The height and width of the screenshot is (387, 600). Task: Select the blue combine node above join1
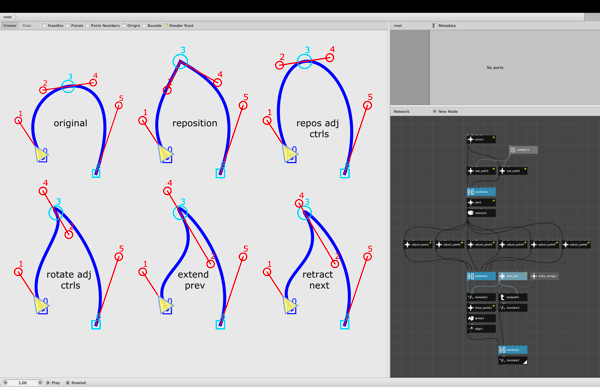pos(481,192)
